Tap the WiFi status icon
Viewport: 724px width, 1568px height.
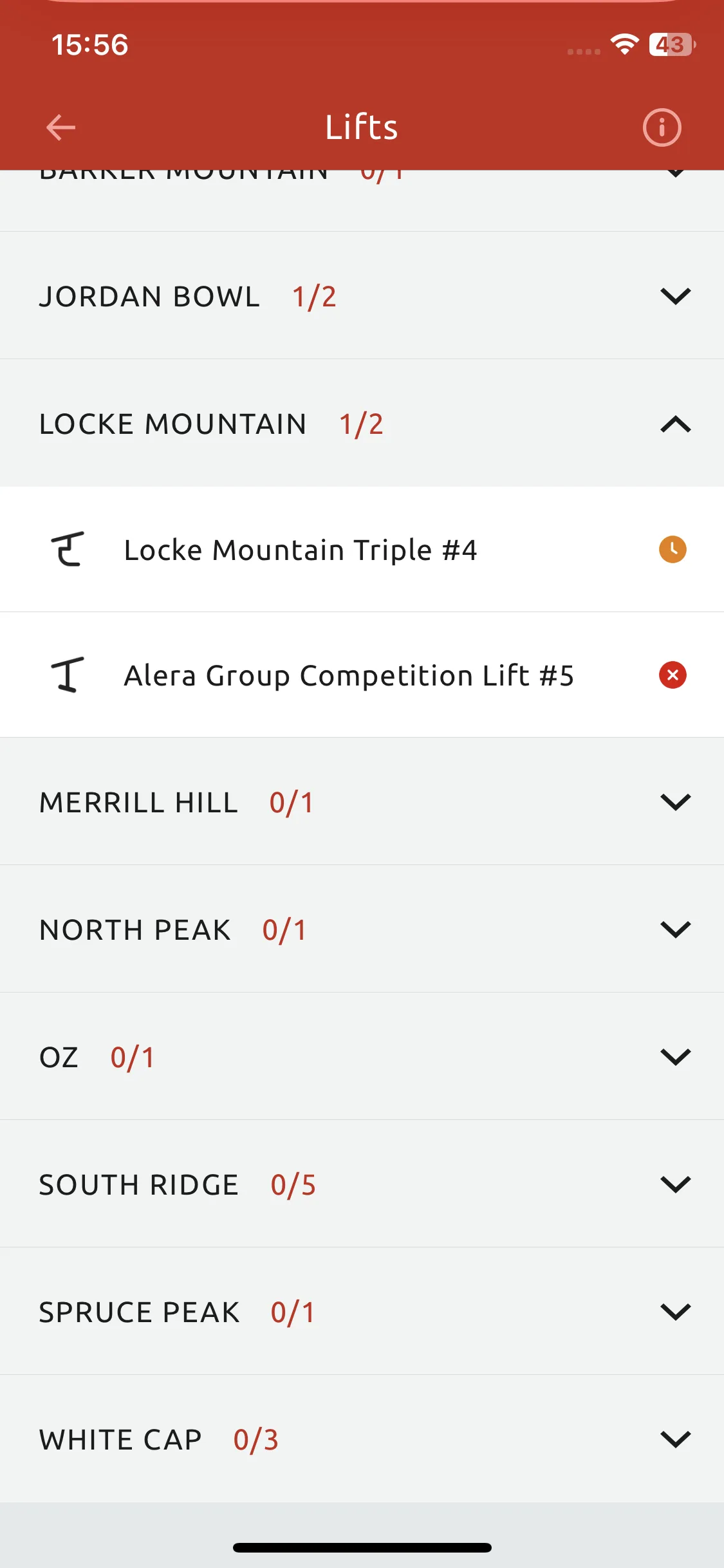(624, 44)
